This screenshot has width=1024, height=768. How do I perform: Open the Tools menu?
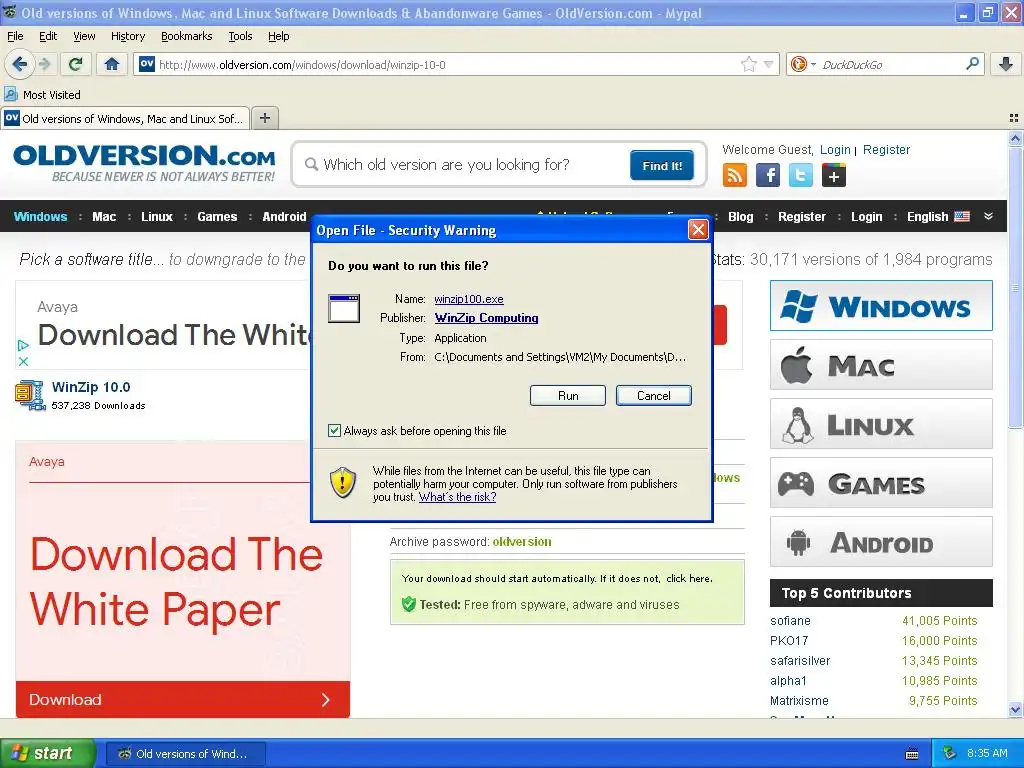click(x=240, y=36)
